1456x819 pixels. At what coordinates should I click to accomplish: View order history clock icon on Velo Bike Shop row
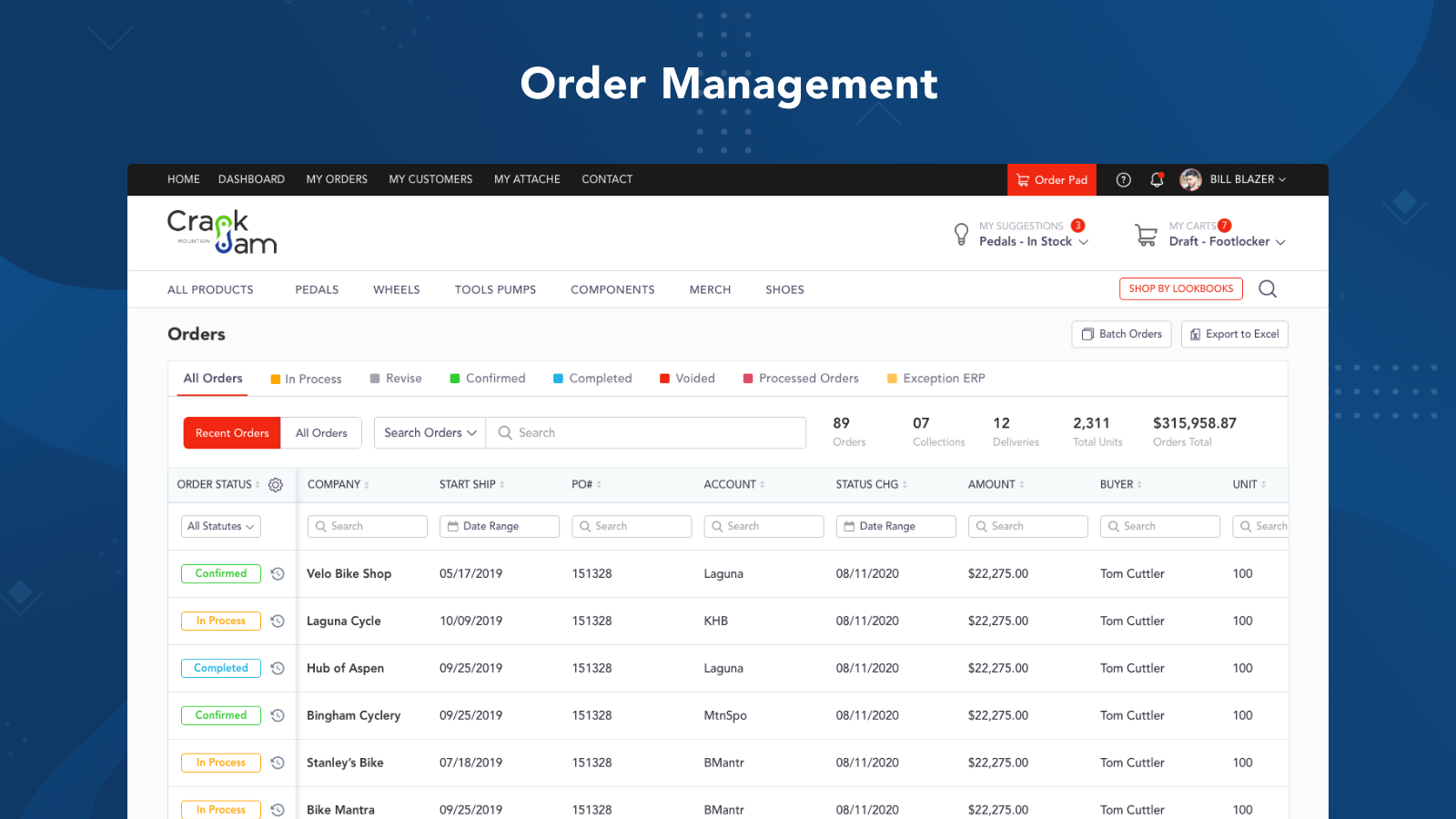click(278, 573)
